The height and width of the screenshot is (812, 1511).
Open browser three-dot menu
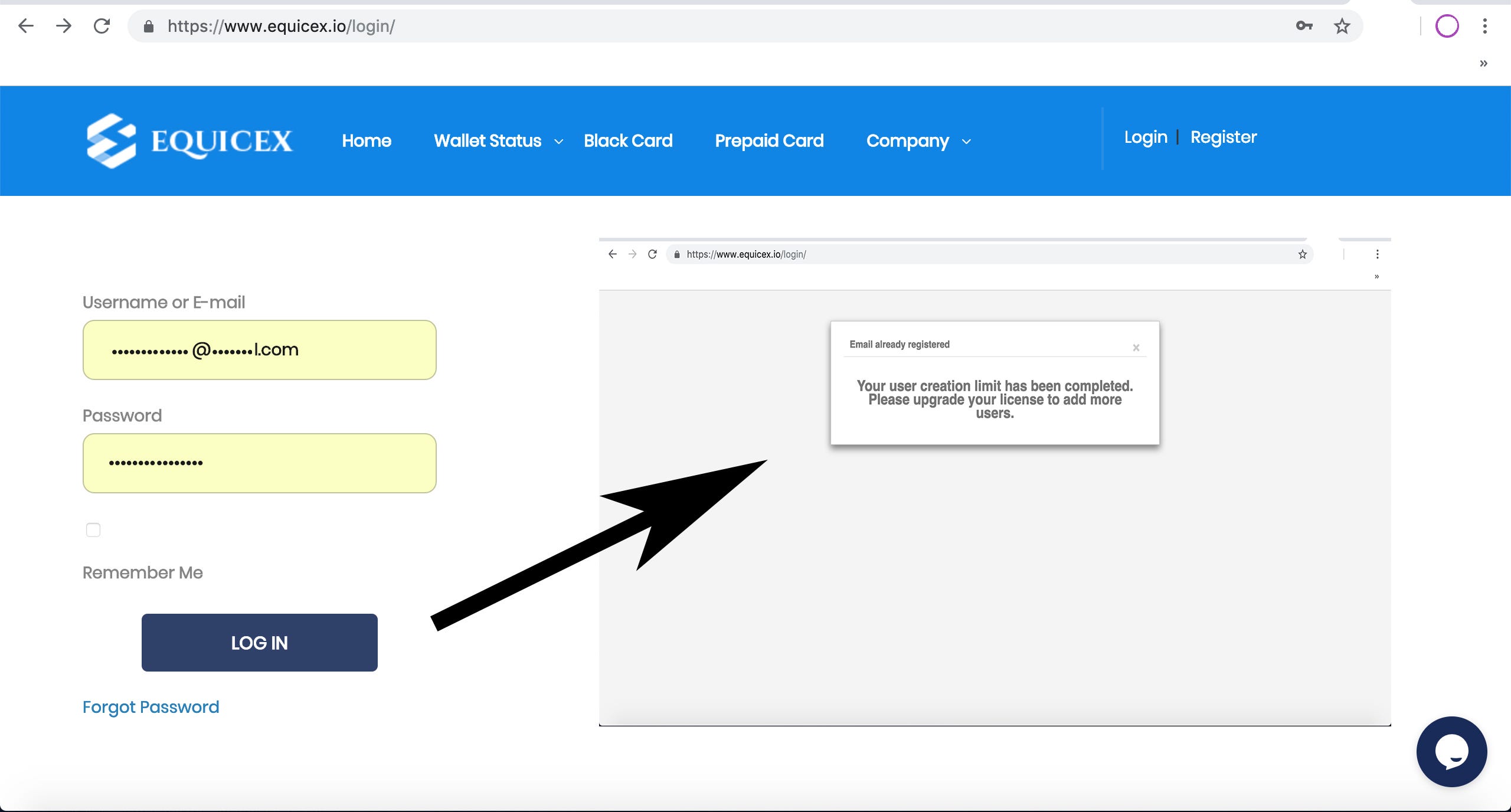click(x=1484, y=26)
